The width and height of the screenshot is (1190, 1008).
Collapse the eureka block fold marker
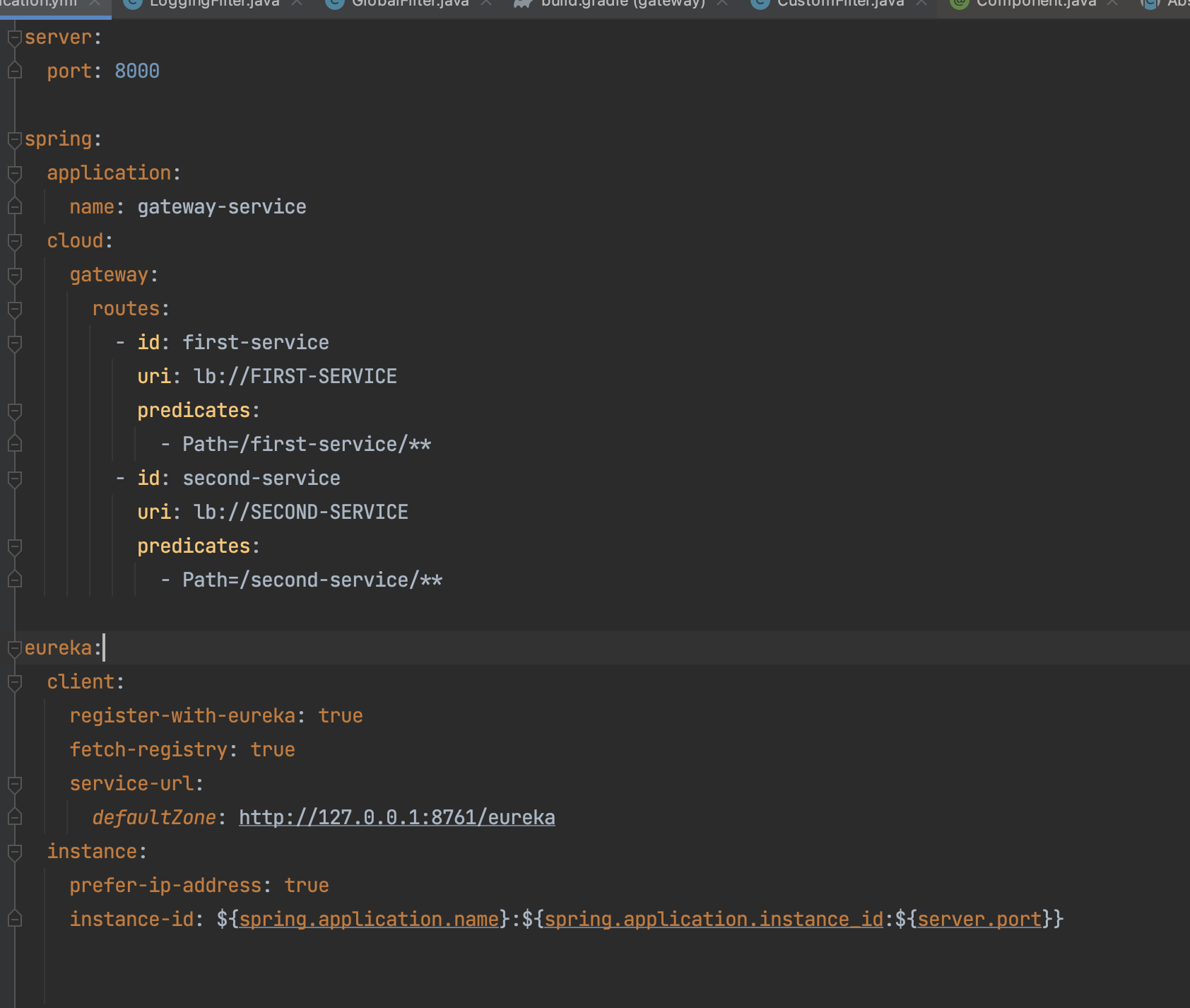tap(14, 648)
